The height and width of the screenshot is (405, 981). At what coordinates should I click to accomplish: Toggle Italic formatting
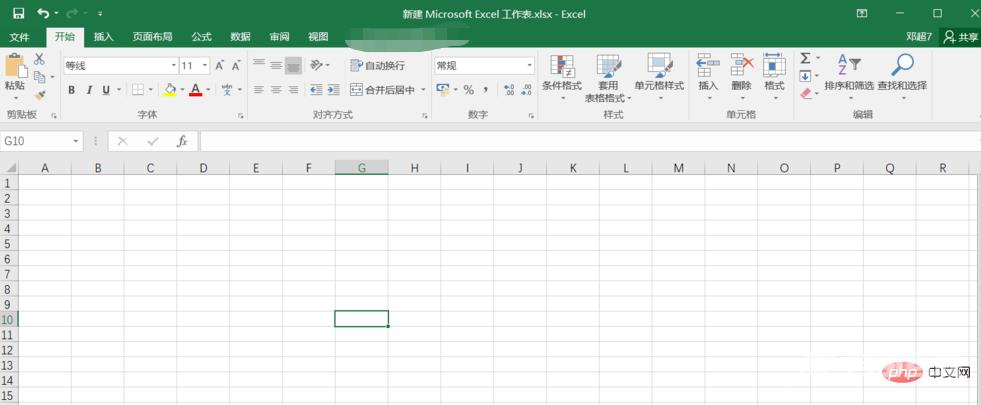pos(89,90)
